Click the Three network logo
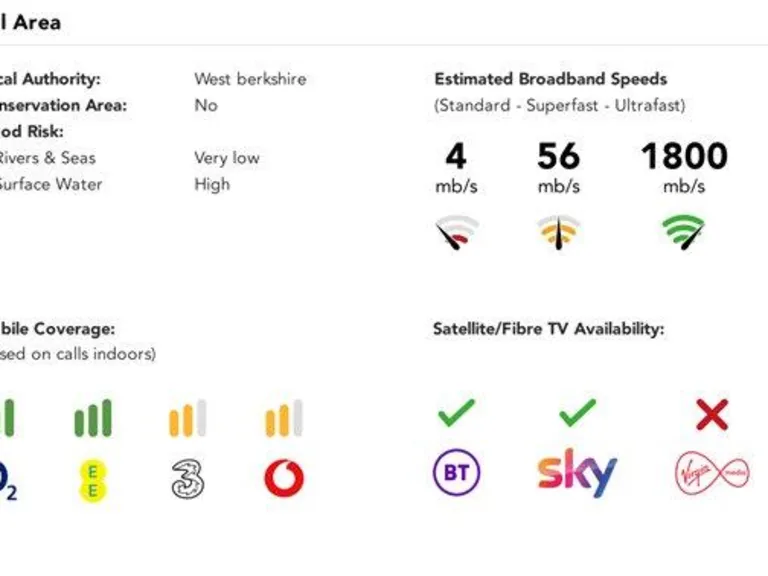Screen dimensions: 768x576 188,479
